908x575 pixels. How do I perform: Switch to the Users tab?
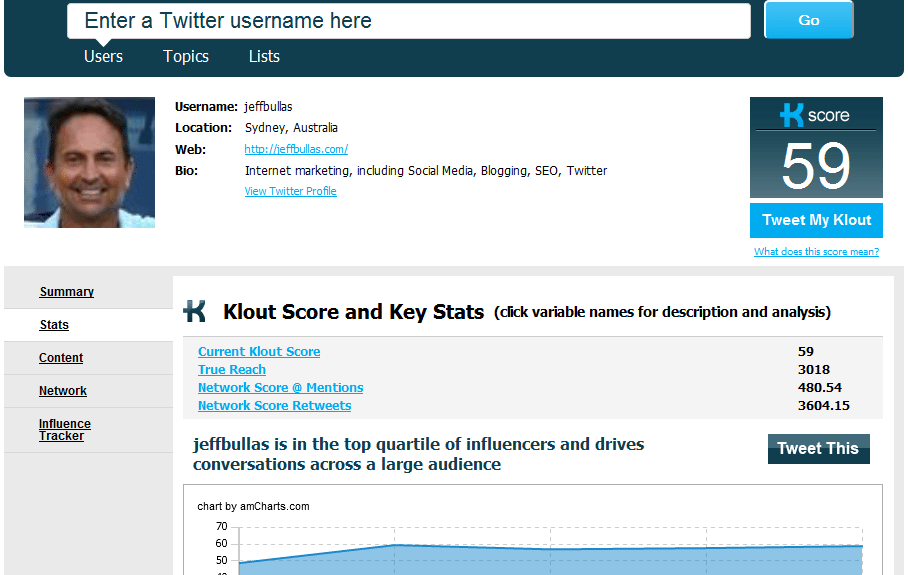click(x=103, y=56)
